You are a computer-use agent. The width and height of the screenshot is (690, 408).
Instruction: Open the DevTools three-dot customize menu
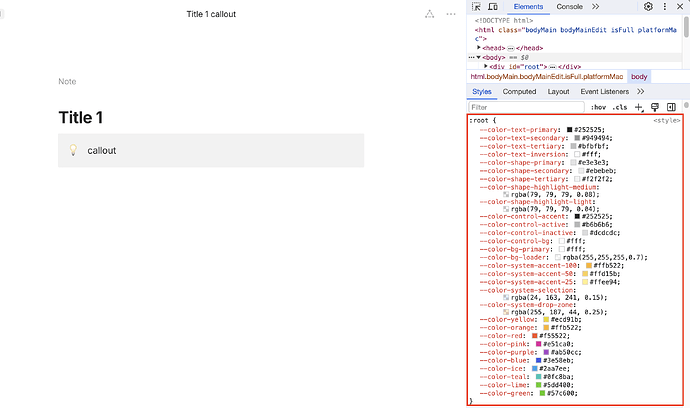tap(665, 7)
